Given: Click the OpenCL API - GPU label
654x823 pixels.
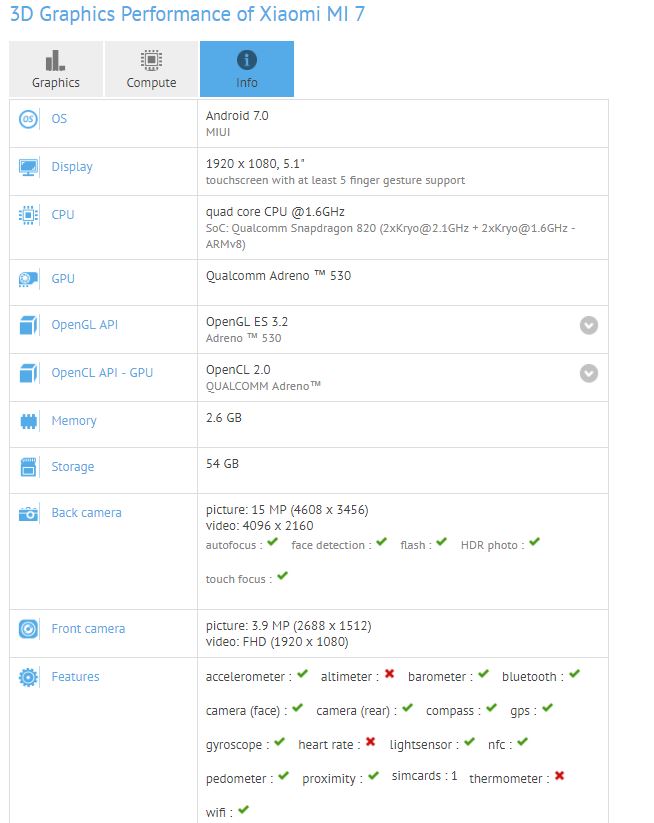Looking at the screenshot, I should pyautogui.click(x=102, y=373).
